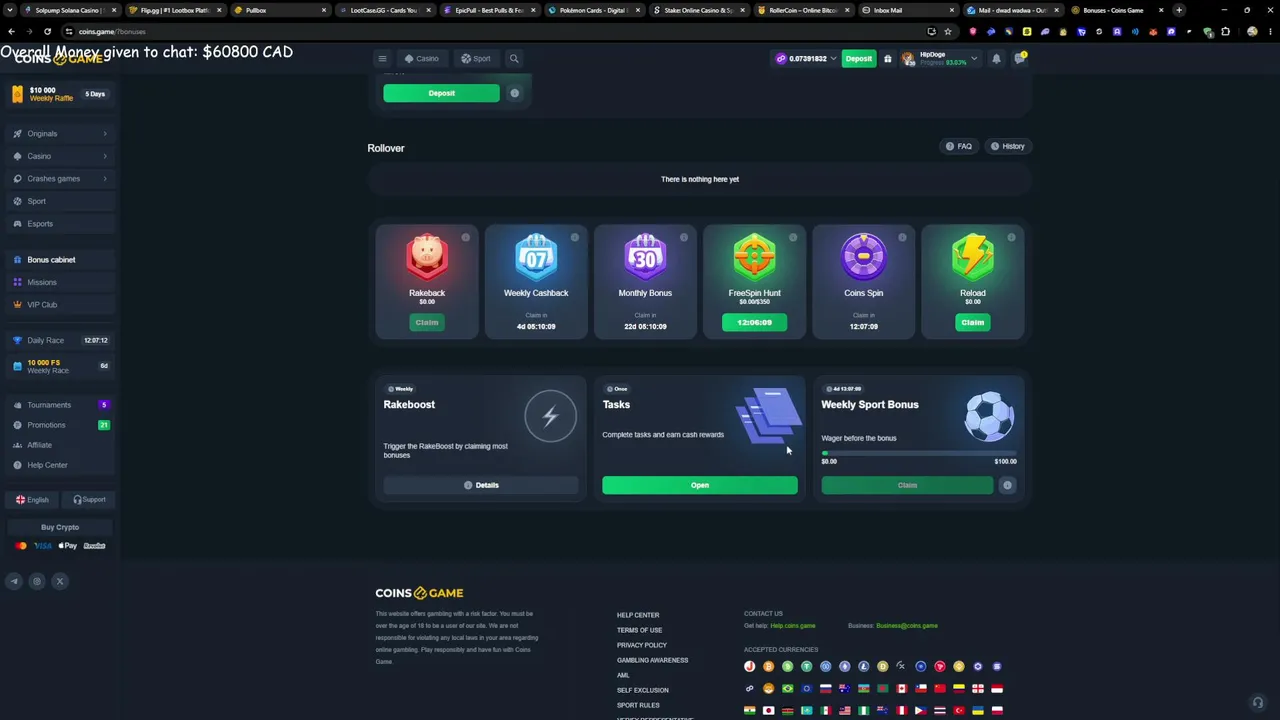Claim the Rakeback bonus
This screenshot has width=1280, height=720.
coord(427,322)
